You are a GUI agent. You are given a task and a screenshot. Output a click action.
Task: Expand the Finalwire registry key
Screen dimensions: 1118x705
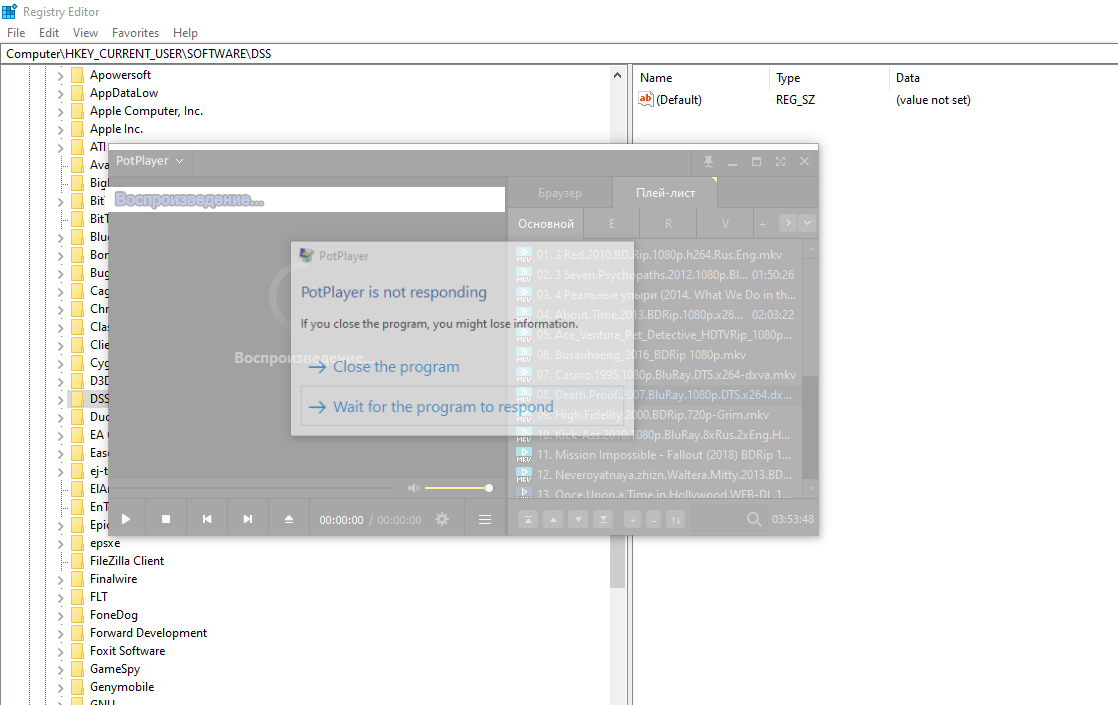click(x=61, y=580)
